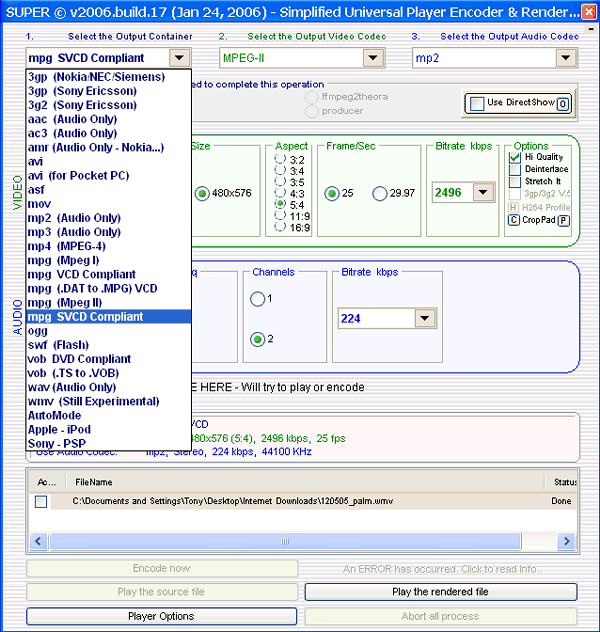Select the 11:9 aspect ratio
This screenshot has width=600, height=632.
click(x=280, y=215)
